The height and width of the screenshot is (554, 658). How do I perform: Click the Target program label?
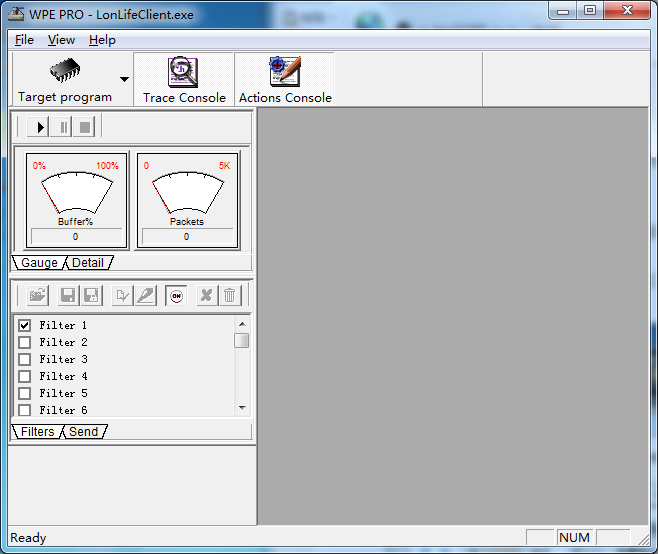65,97
